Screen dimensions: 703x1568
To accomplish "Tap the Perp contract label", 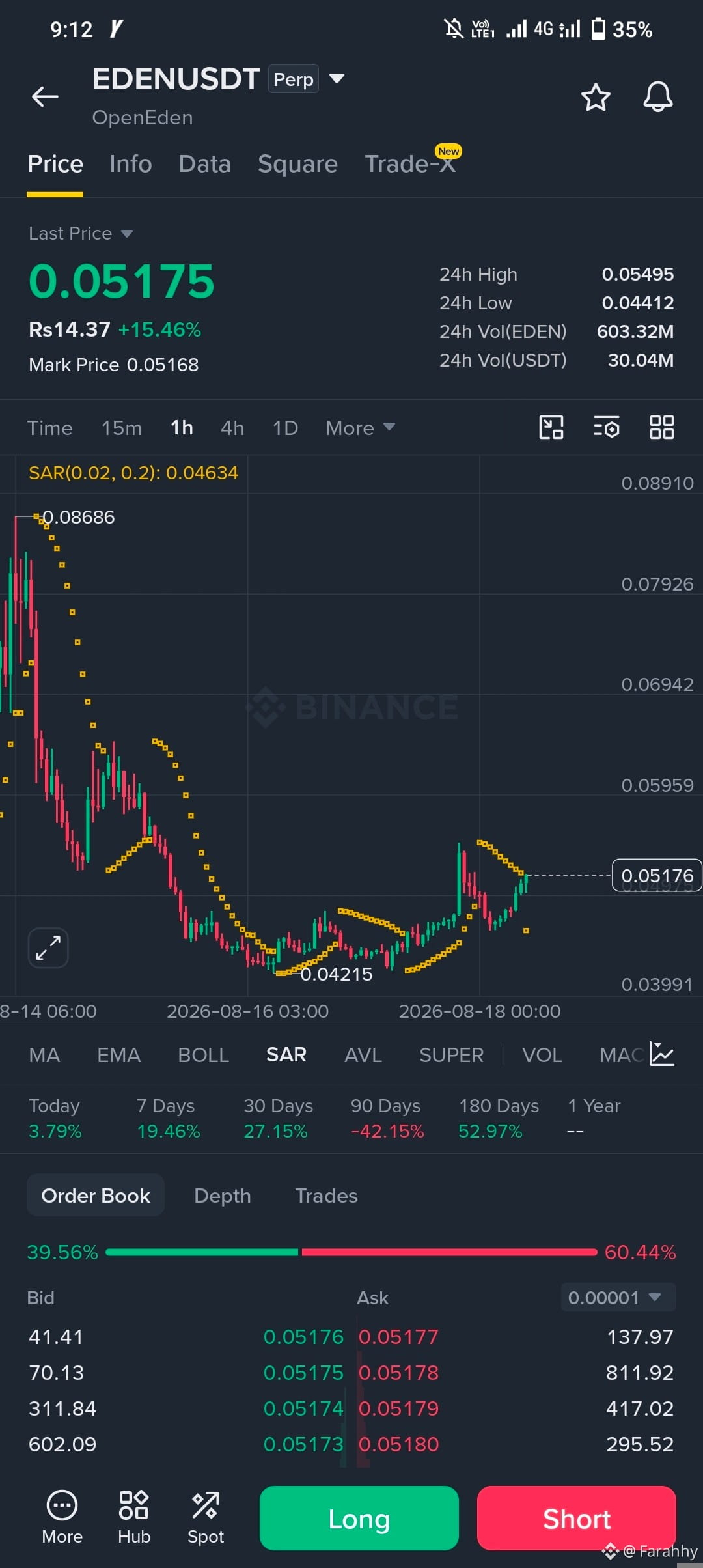I will (294, 79).
